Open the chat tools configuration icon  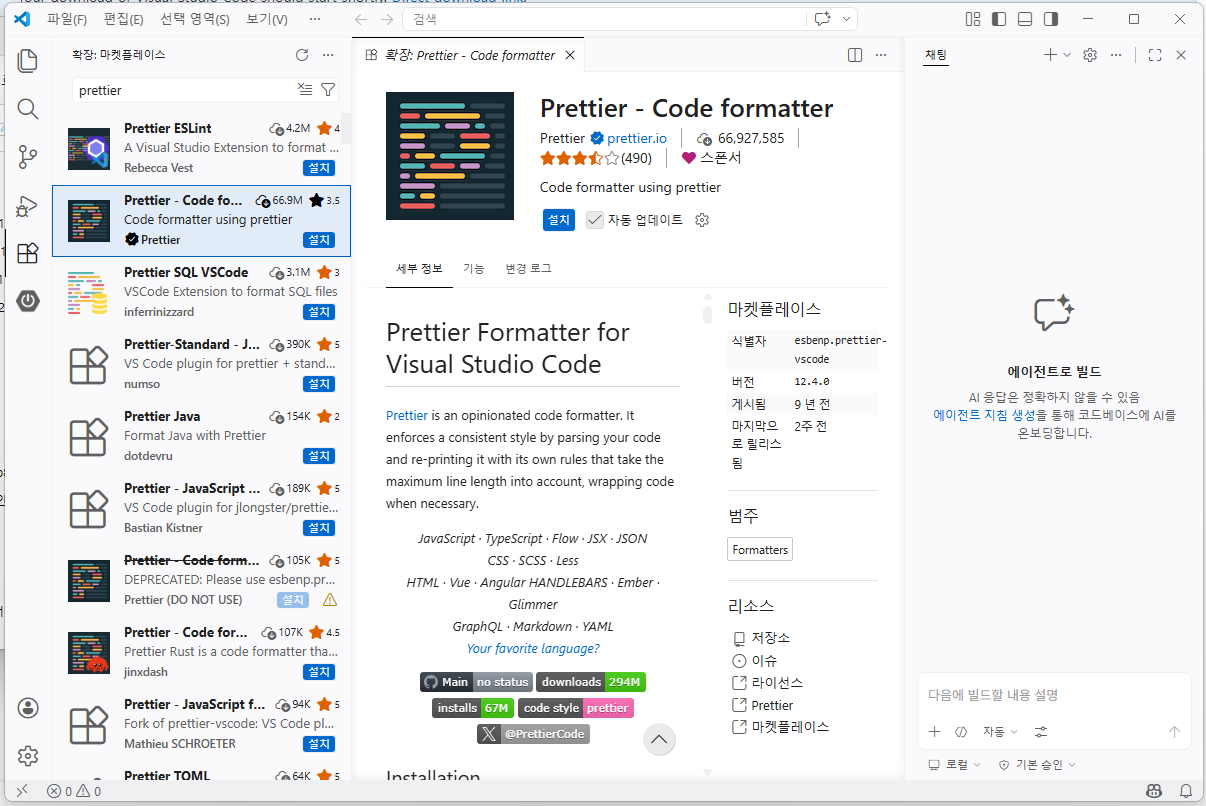pyautogui.click(x=1041, y=732)
